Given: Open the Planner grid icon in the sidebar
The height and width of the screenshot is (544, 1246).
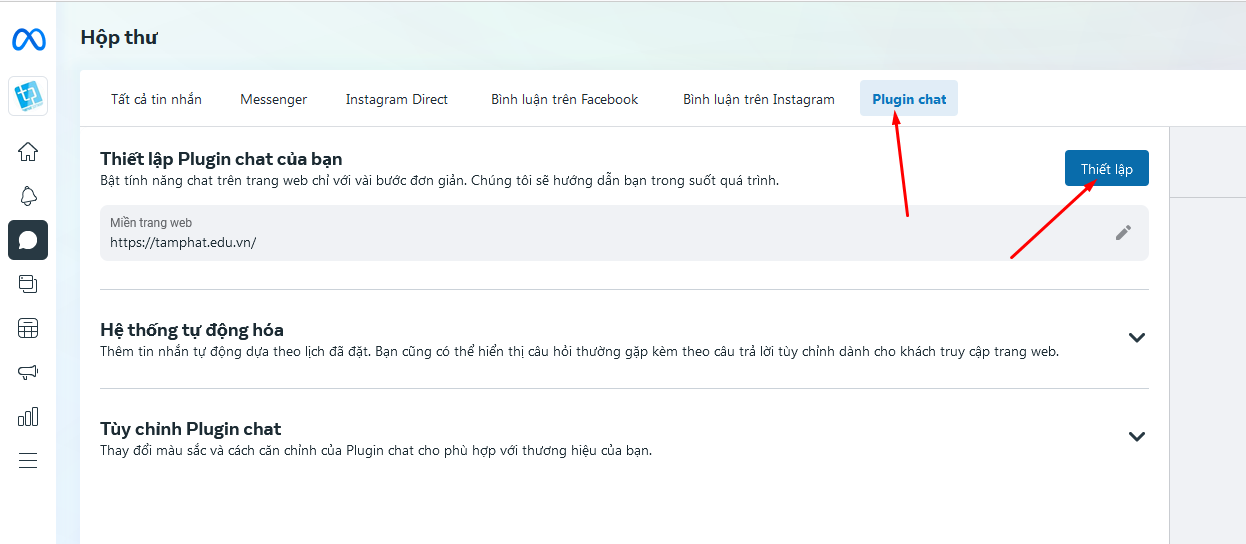Looking at the screenshot, I should click(28, 328).
